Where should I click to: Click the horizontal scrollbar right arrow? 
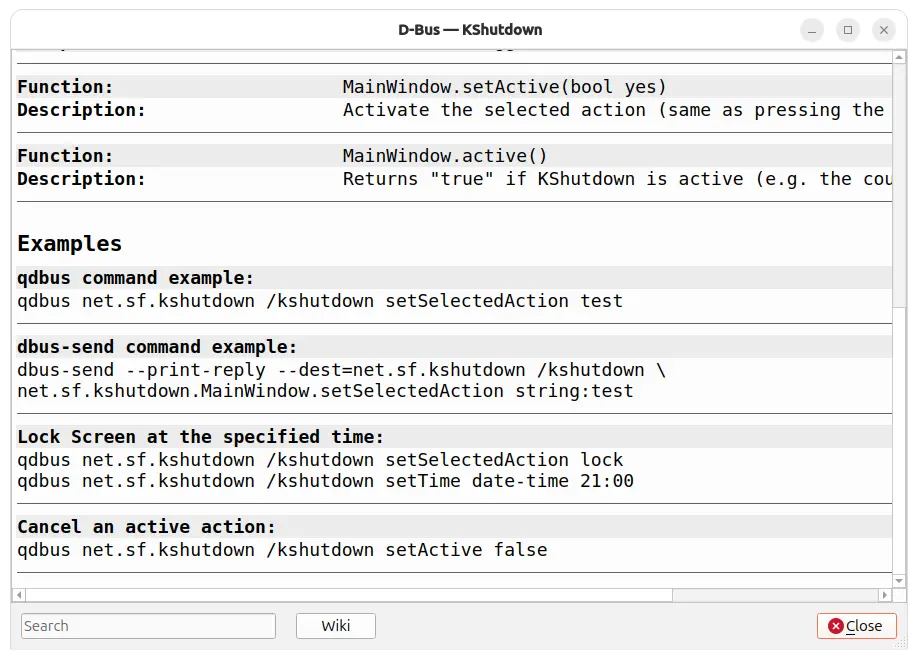[886, 595]
